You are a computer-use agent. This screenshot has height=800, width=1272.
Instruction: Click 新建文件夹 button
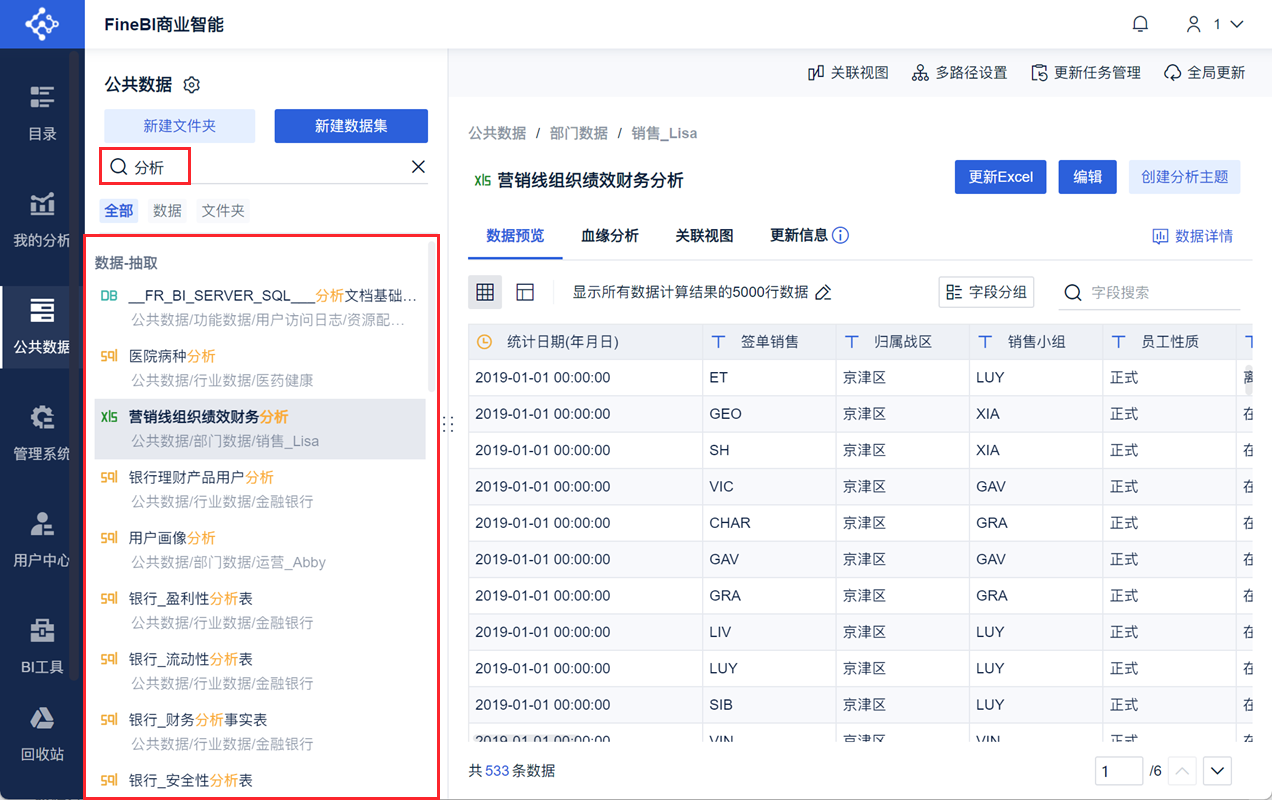pos(180,126)
